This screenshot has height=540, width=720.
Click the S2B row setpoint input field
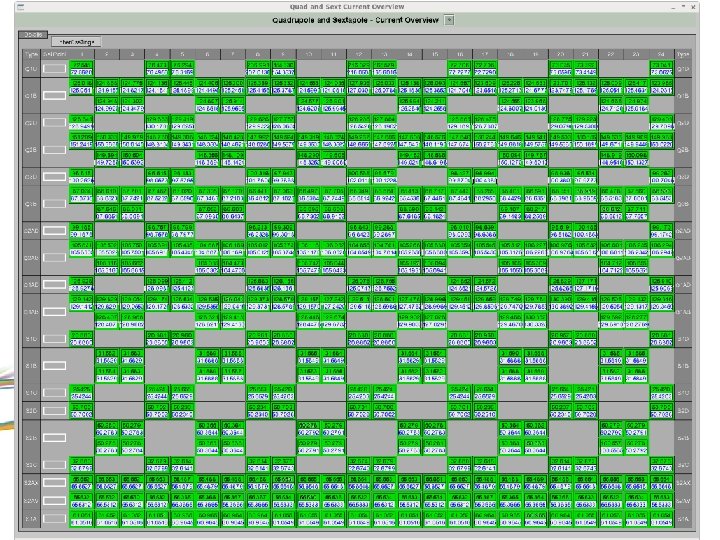(55, 438)
